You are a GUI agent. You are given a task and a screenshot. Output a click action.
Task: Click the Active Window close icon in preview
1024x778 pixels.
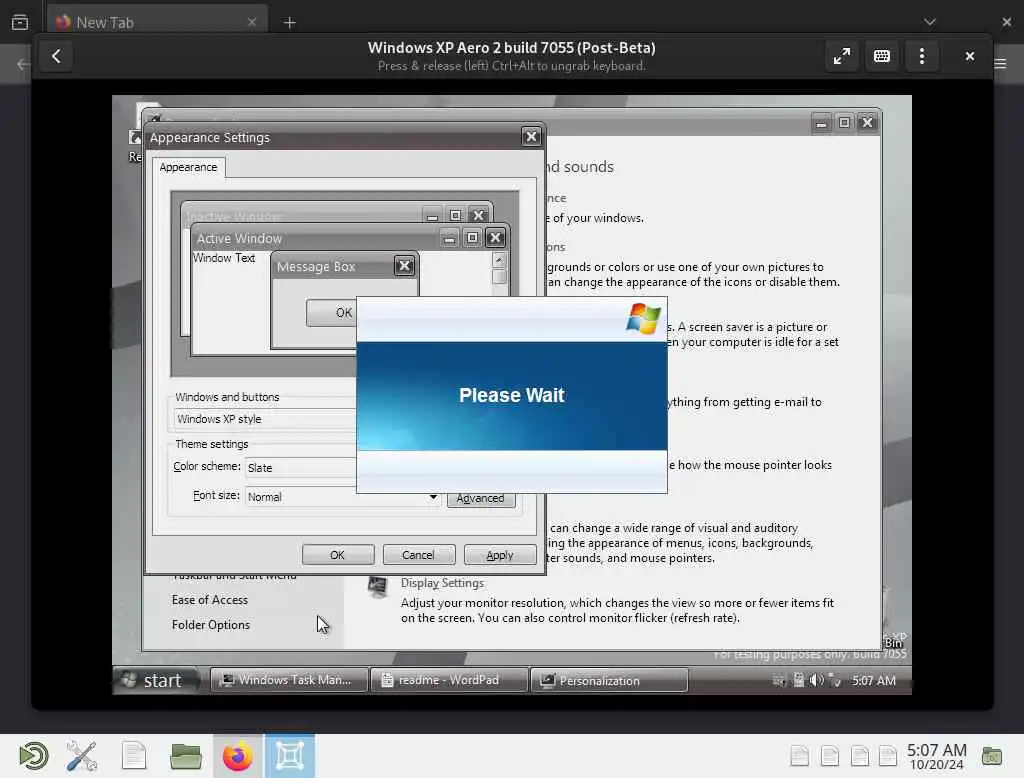[x=495, y=238]
